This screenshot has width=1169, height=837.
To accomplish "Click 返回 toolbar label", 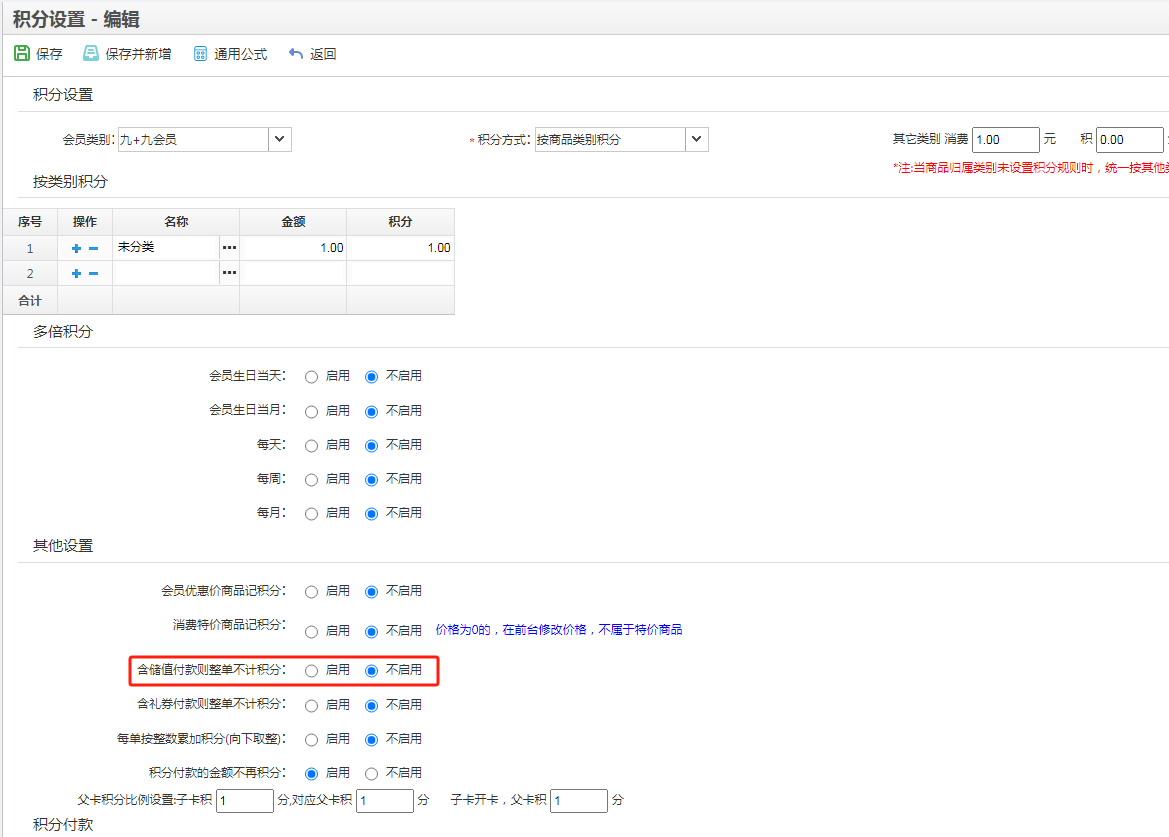I will 323,54.
